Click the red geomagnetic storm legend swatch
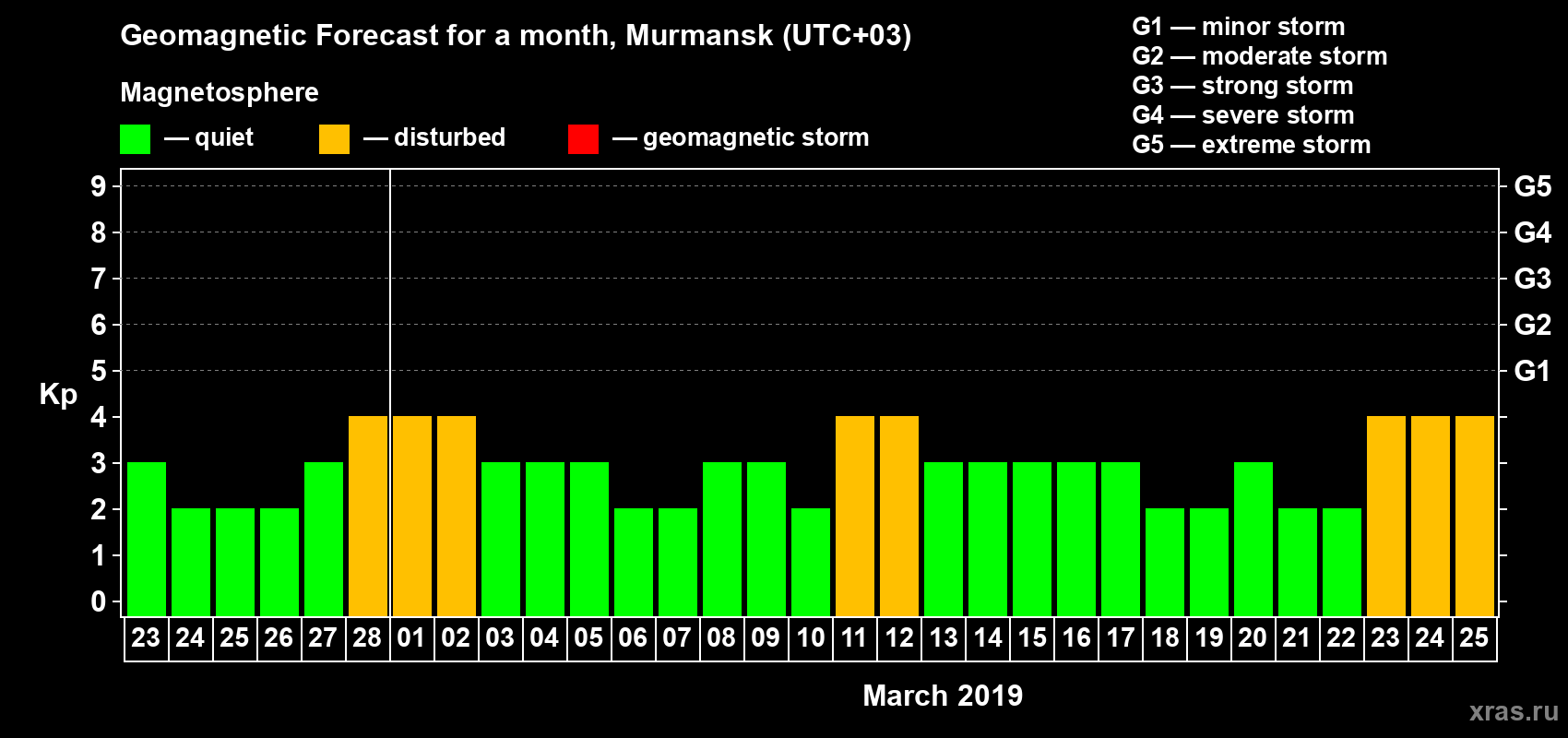The height and width of the screenshot is (738, 1568). point(583,138)
